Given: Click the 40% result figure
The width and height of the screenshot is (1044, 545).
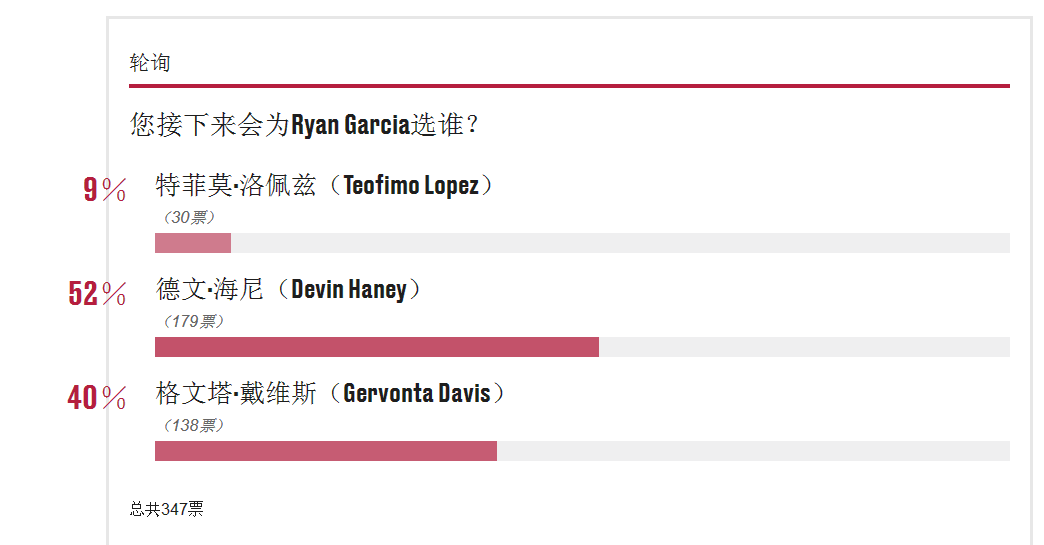Looking at the screenshot, I should tap(97, 398).
